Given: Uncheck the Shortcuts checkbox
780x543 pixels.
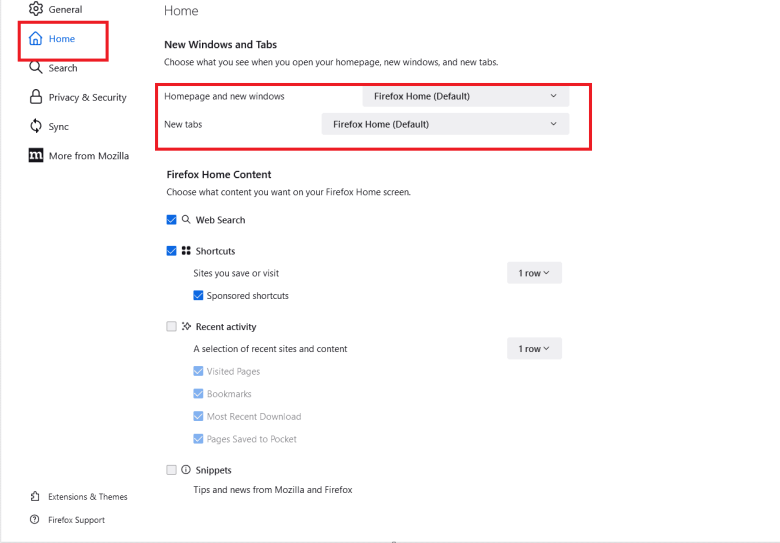Looking at the screenshot, I should coord(171,251).
